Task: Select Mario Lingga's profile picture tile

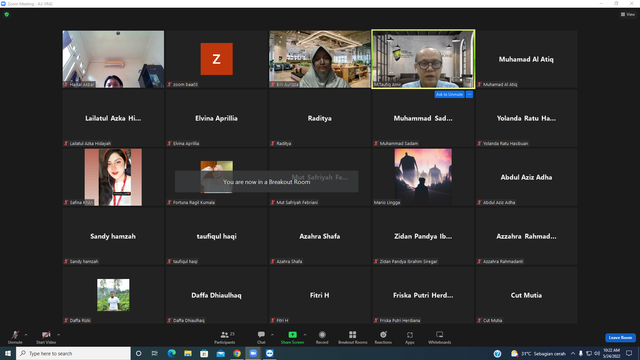Action: click(x=423, y=177)
